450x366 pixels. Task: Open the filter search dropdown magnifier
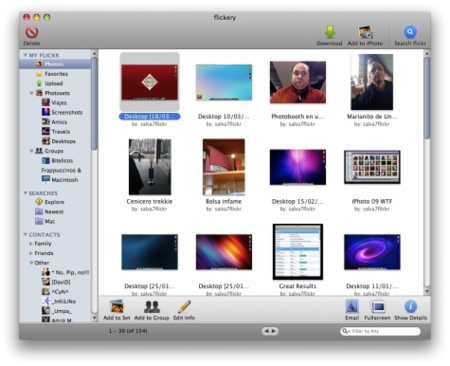tap(346, 331)
